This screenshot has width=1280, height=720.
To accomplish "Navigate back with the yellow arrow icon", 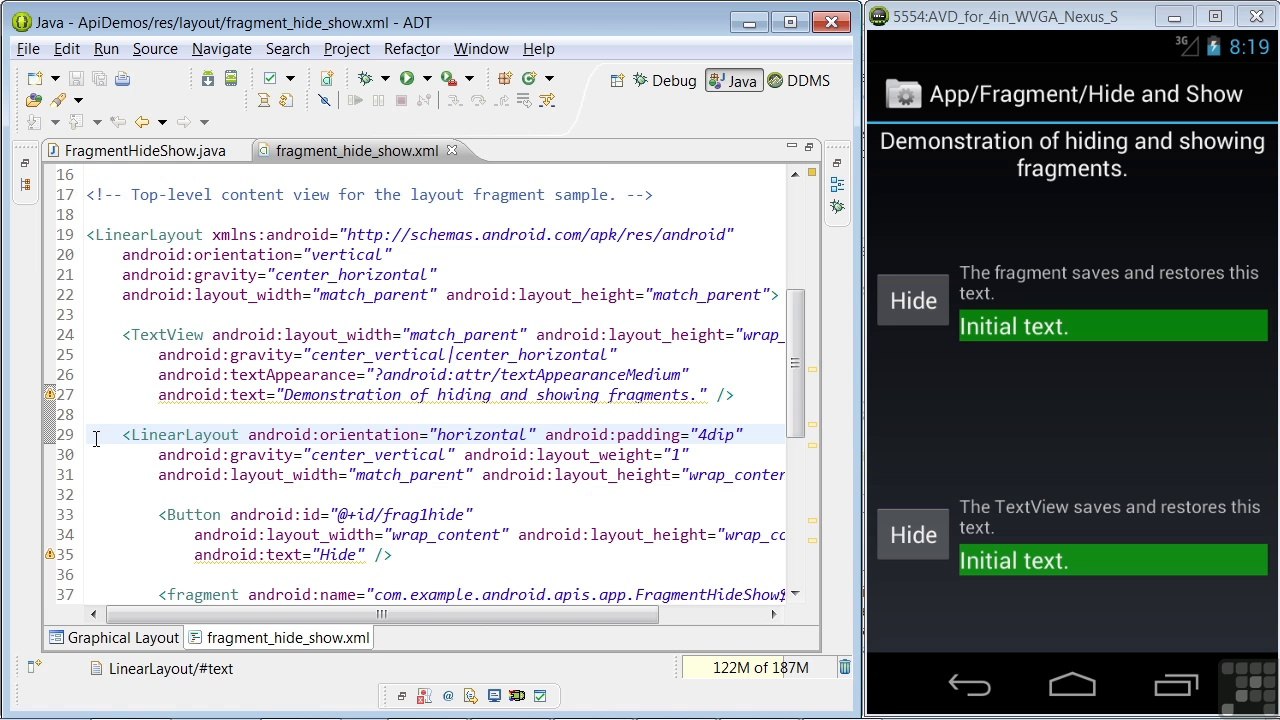I will tap(142, 122).
